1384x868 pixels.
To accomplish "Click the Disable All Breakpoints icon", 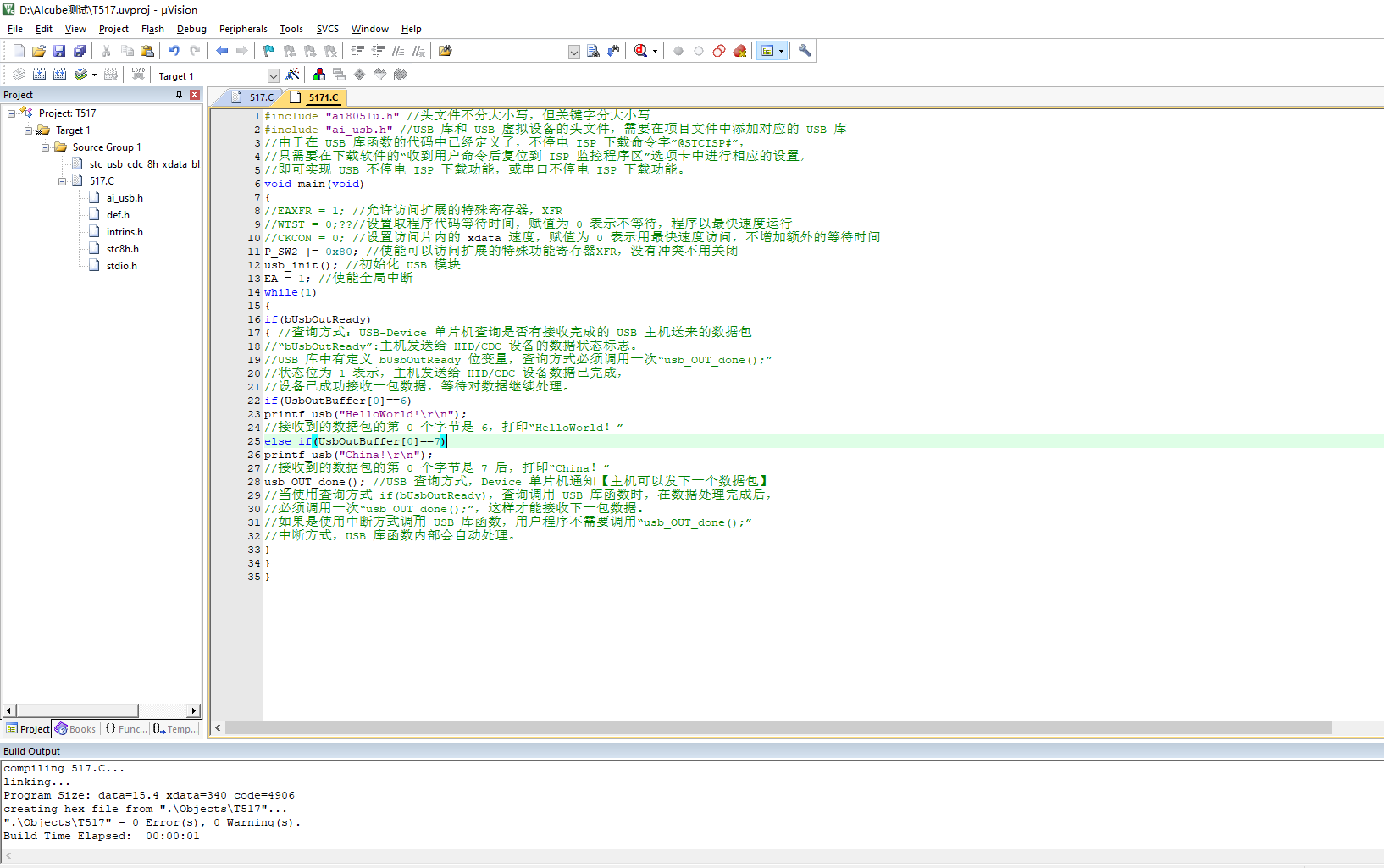I will pos(719,51).
